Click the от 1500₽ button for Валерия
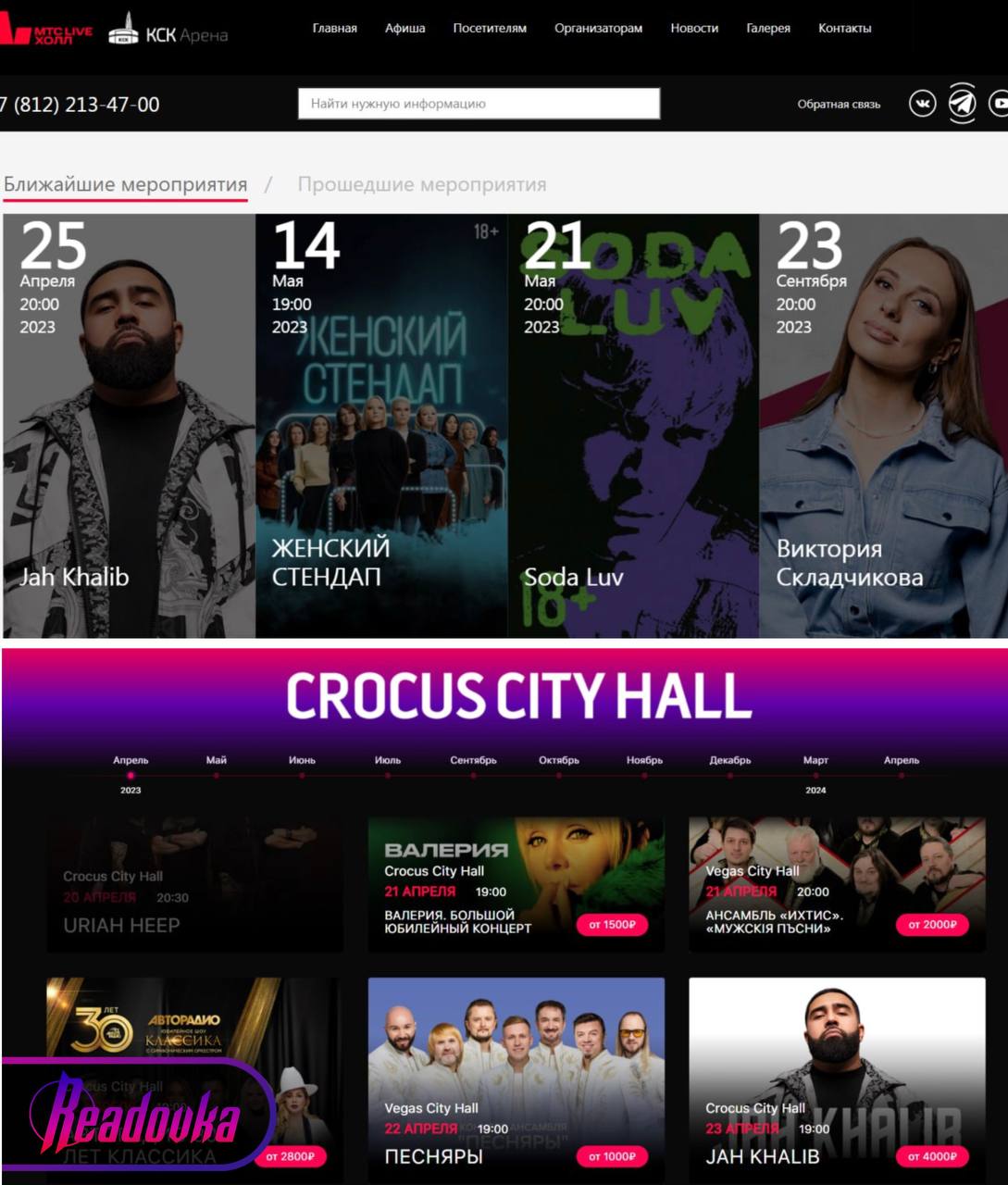1008x1185 pixels. pos(613,924)
